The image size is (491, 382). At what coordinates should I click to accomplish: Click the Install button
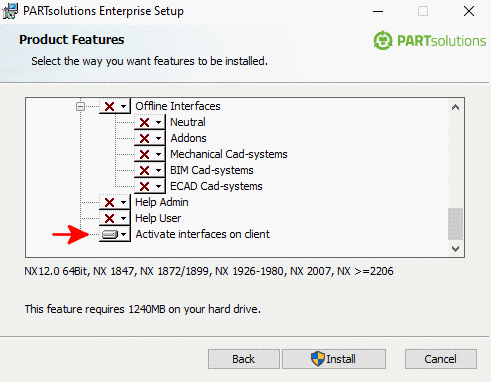point(334,359)
